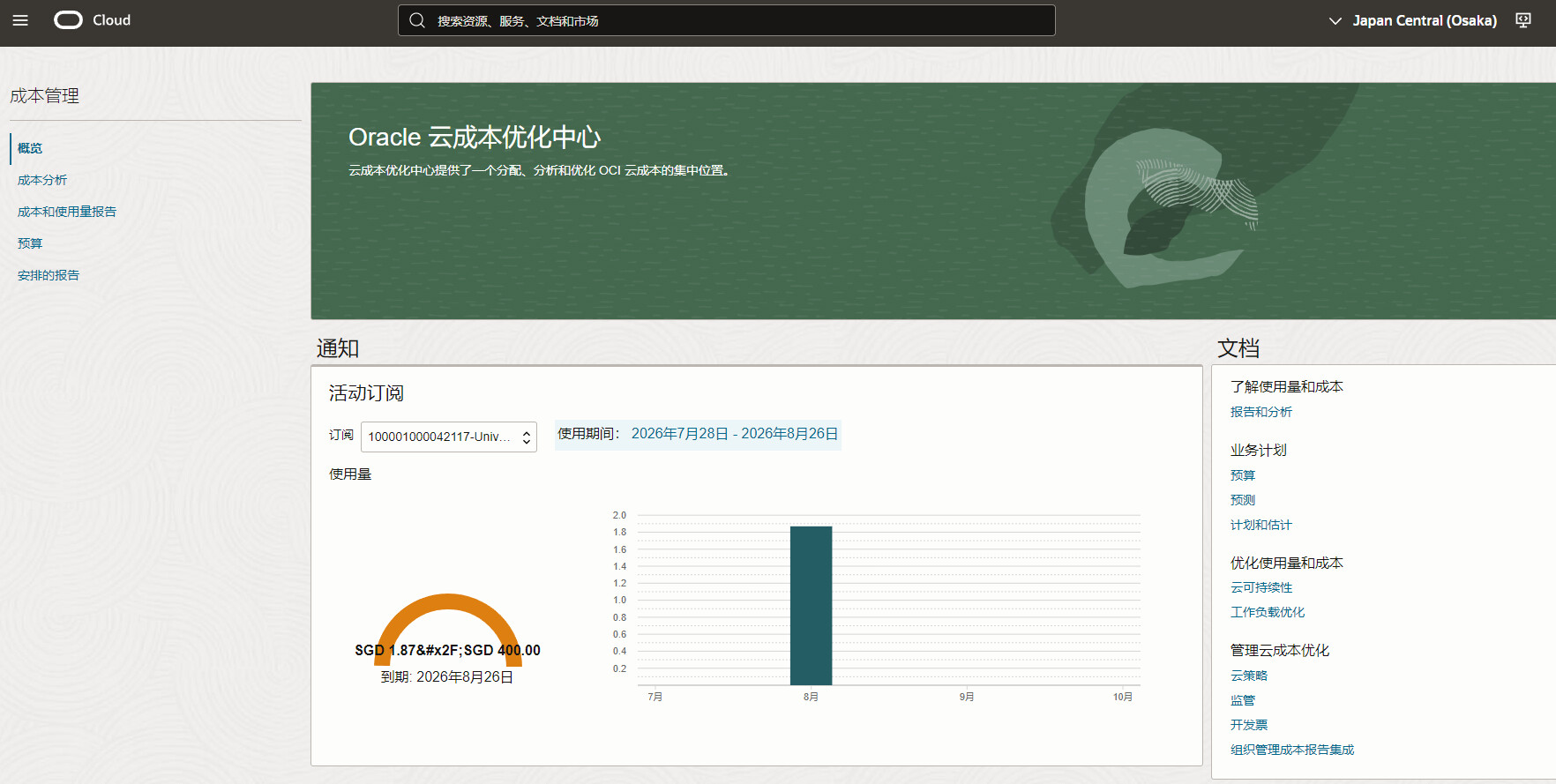The height and width of the screenshot is (784, 1556).
Task: Open the 监管 documentation link
Action: click(1243, 700)
